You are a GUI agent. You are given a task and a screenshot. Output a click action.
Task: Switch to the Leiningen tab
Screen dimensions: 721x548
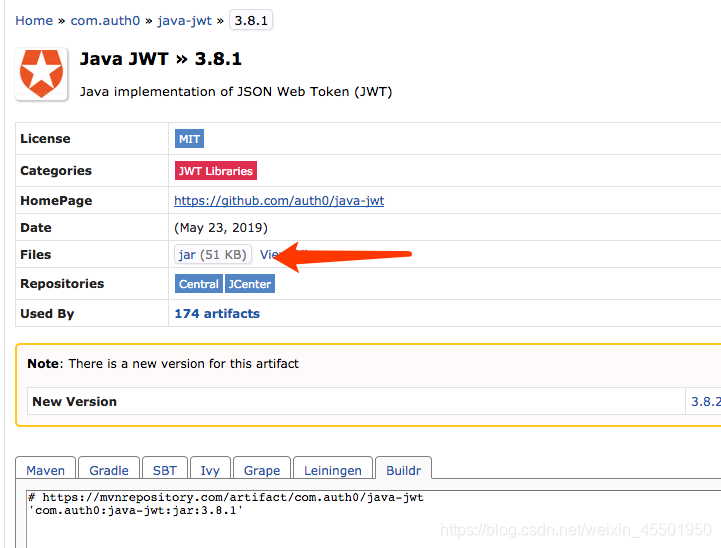click(x=333, y=469)
